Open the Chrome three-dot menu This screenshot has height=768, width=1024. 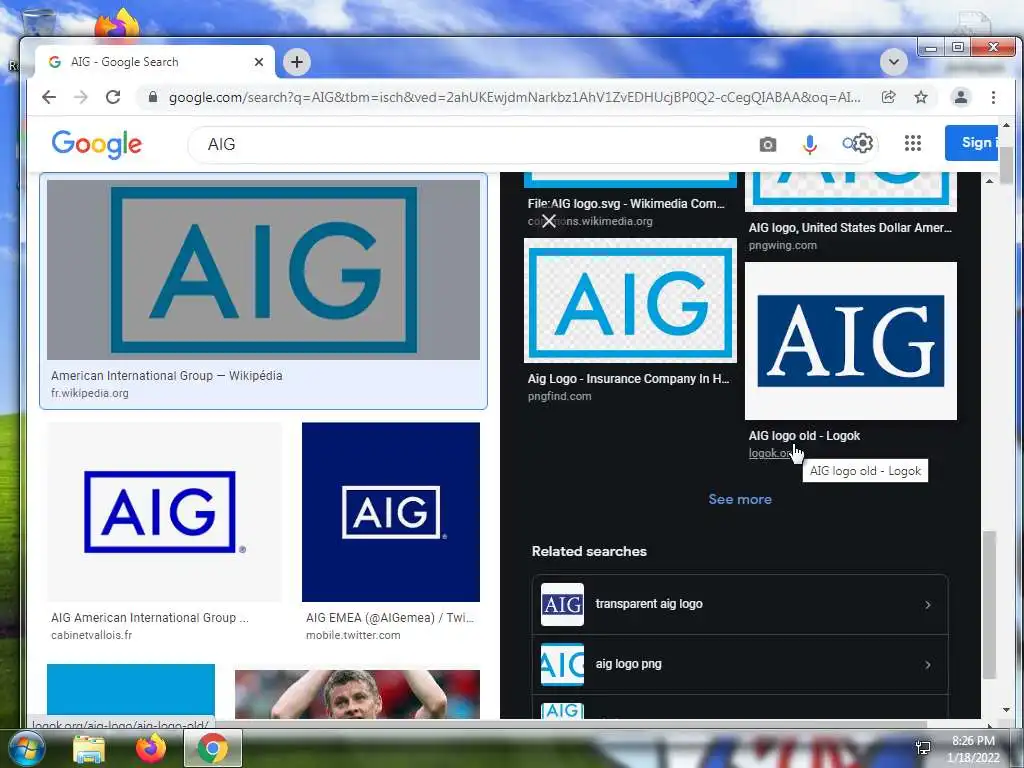click(x=993, y=97)
